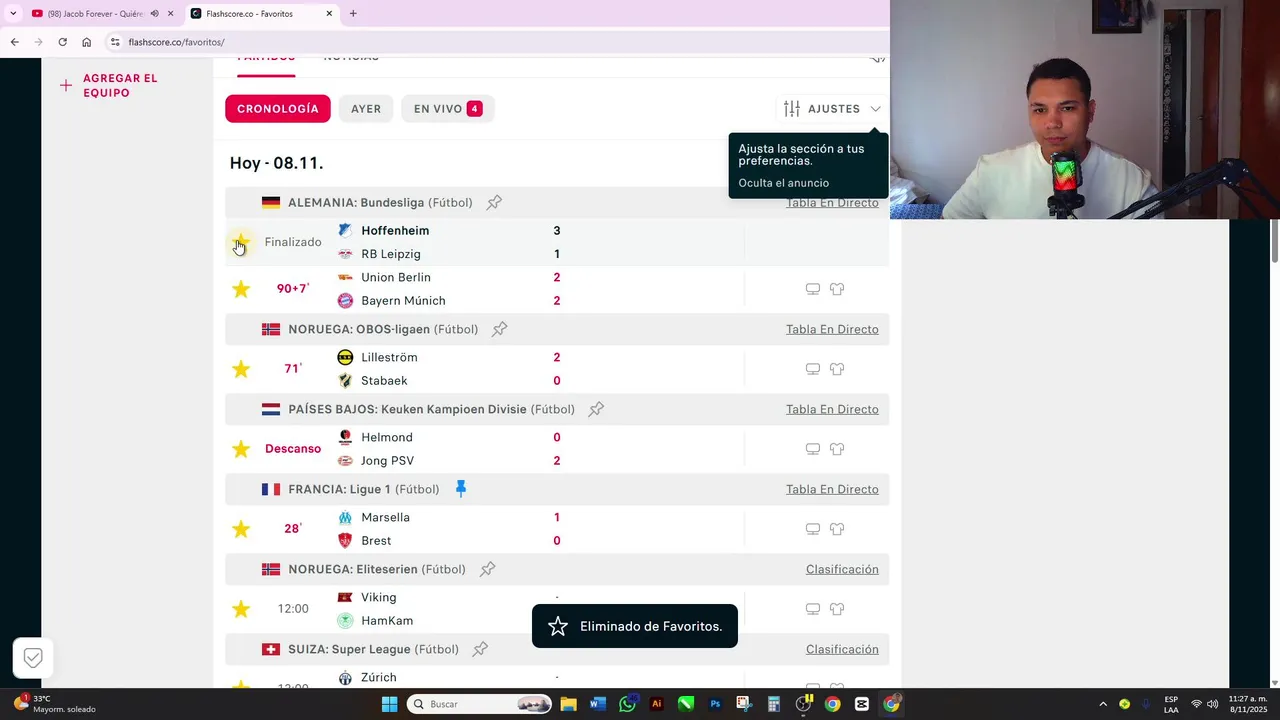Select the CRONOLOGÍA tab
The width and height of the screenshot is (1280, 720).
coord(278,109)
